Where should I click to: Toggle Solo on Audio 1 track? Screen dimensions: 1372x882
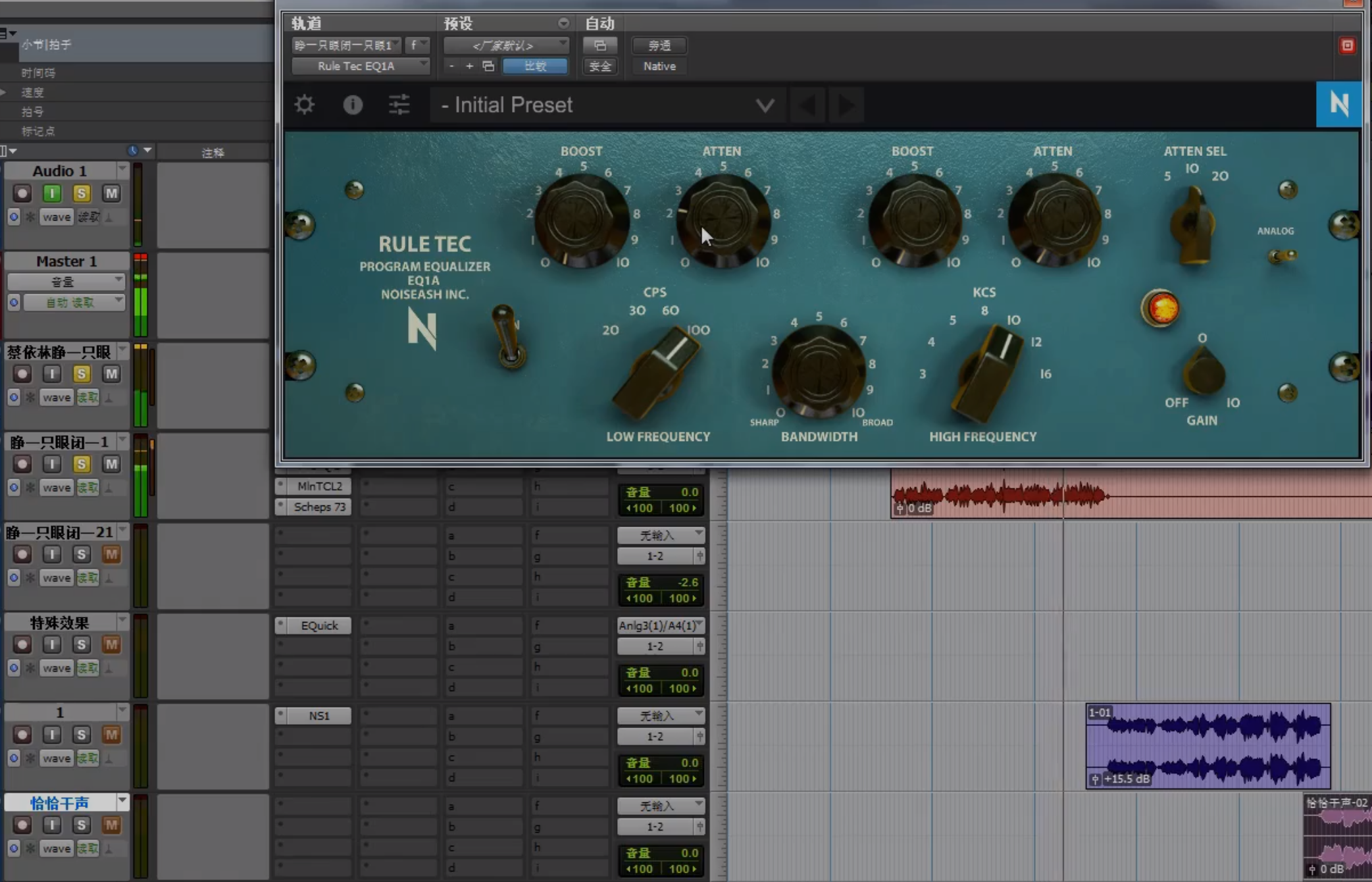coord(82,194)
